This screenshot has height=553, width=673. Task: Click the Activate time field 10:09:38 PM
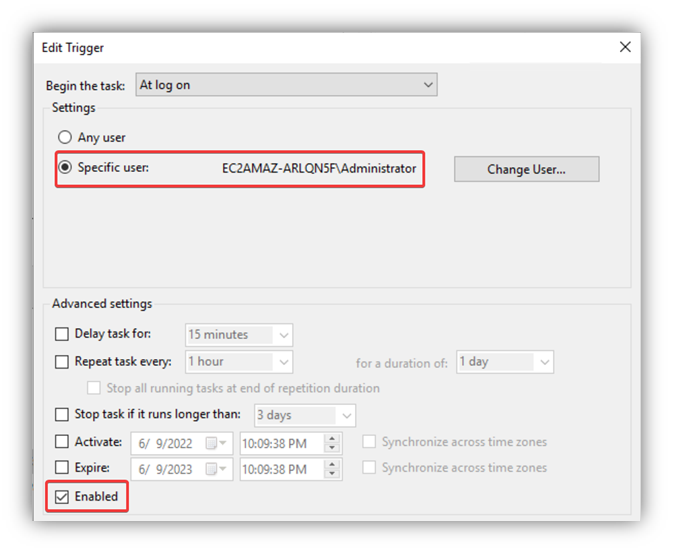[x=280, y=443]
